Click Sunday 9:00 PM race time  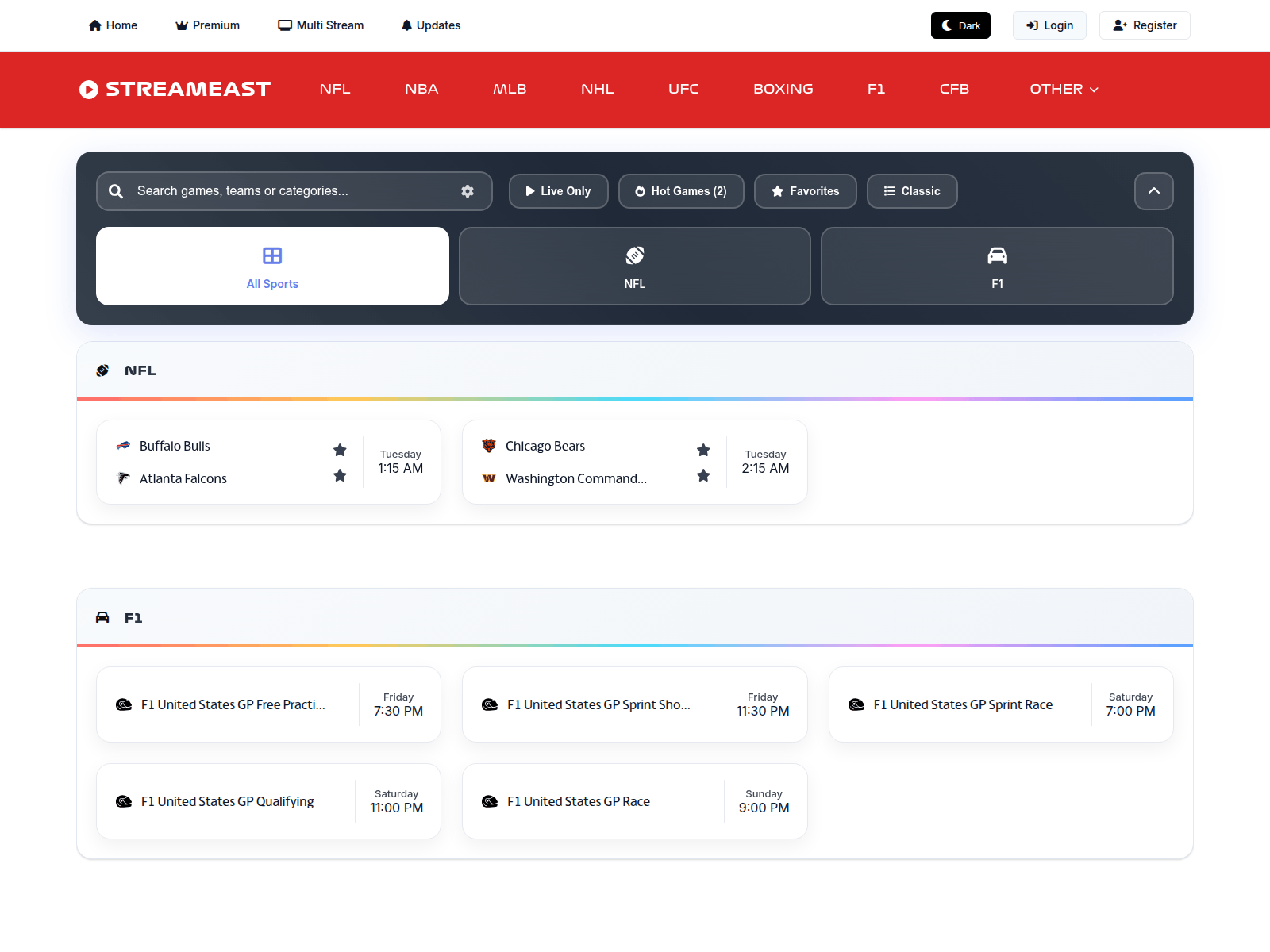point(764,801)
